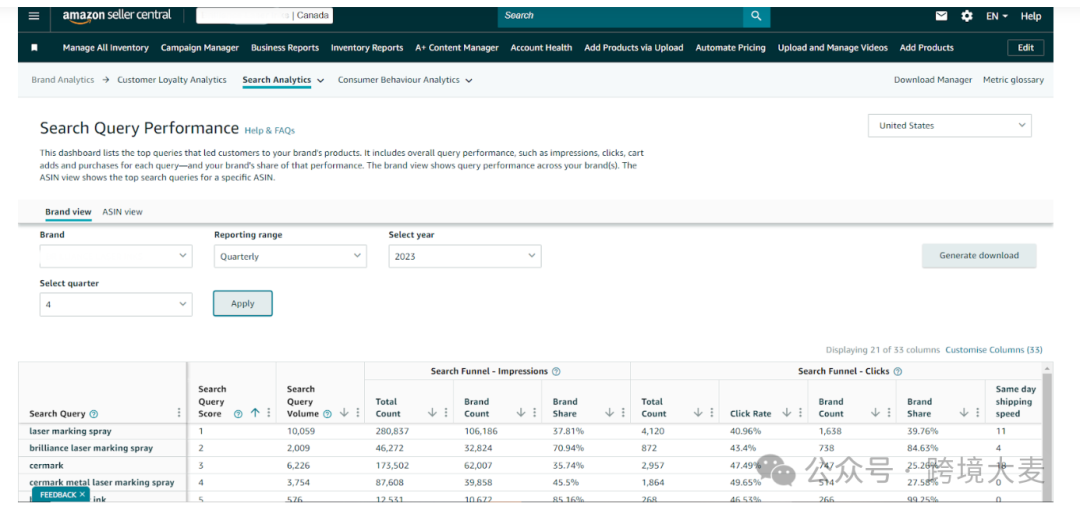Image resolution: width=1080 pixels, height=514 pixels.
Task: Open Customise Columns (33) link
Action: (994, 350)
